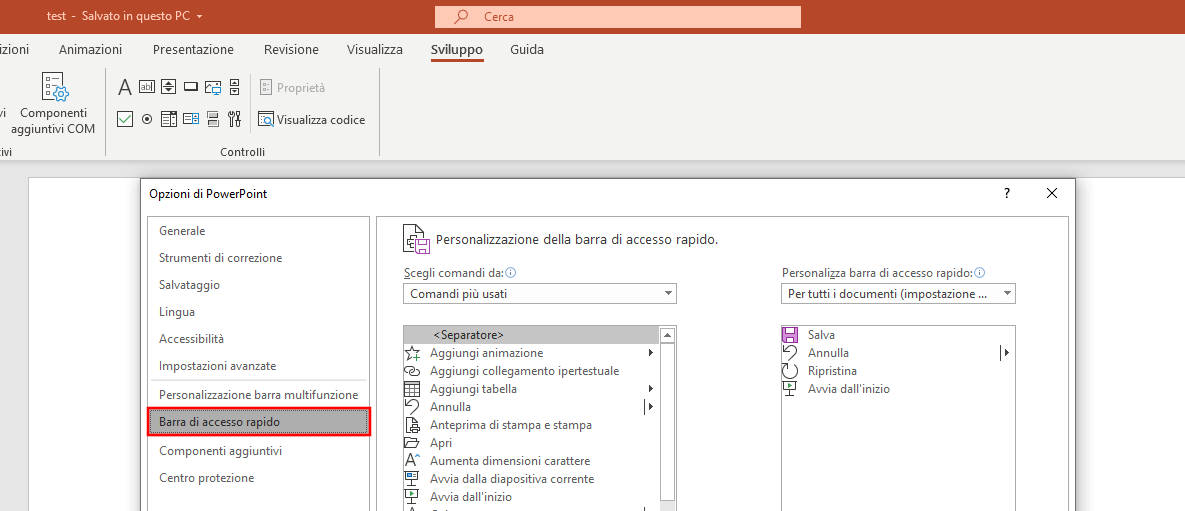Open Componenti aggiuntivi COM

coord(53,104)
